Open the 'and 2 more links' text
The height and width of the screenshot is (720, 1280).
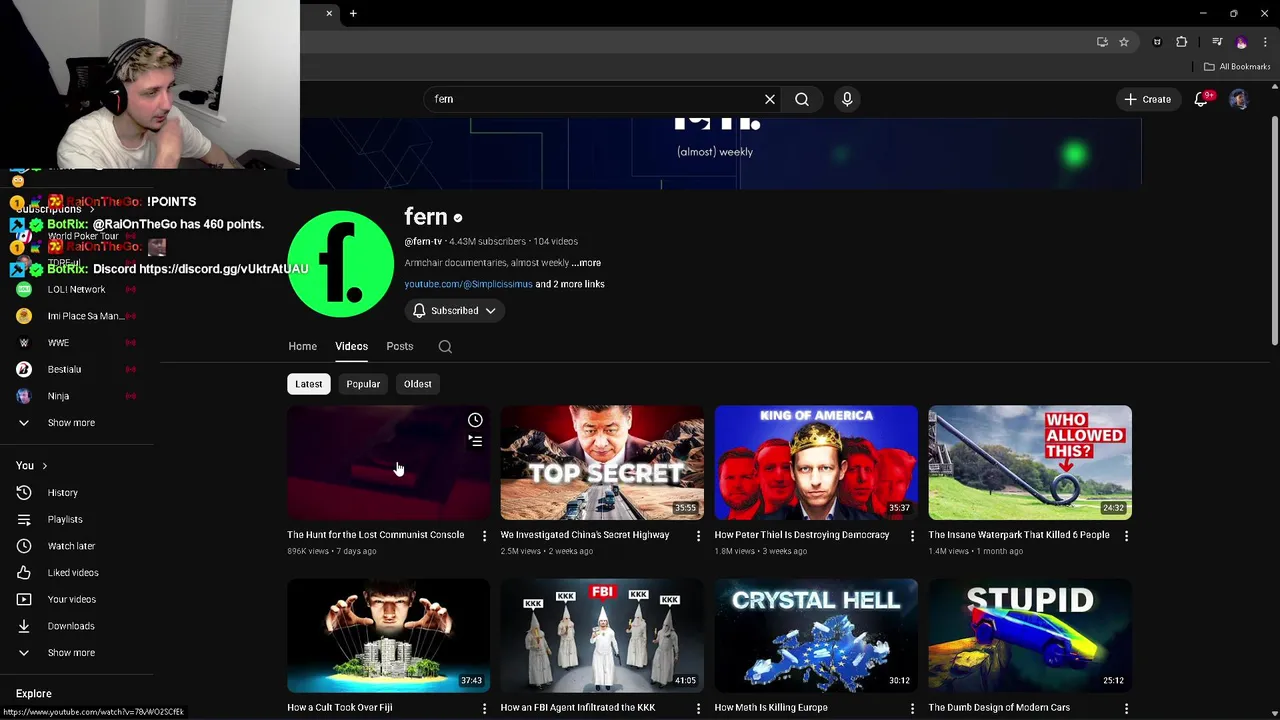tap(570, 284)
